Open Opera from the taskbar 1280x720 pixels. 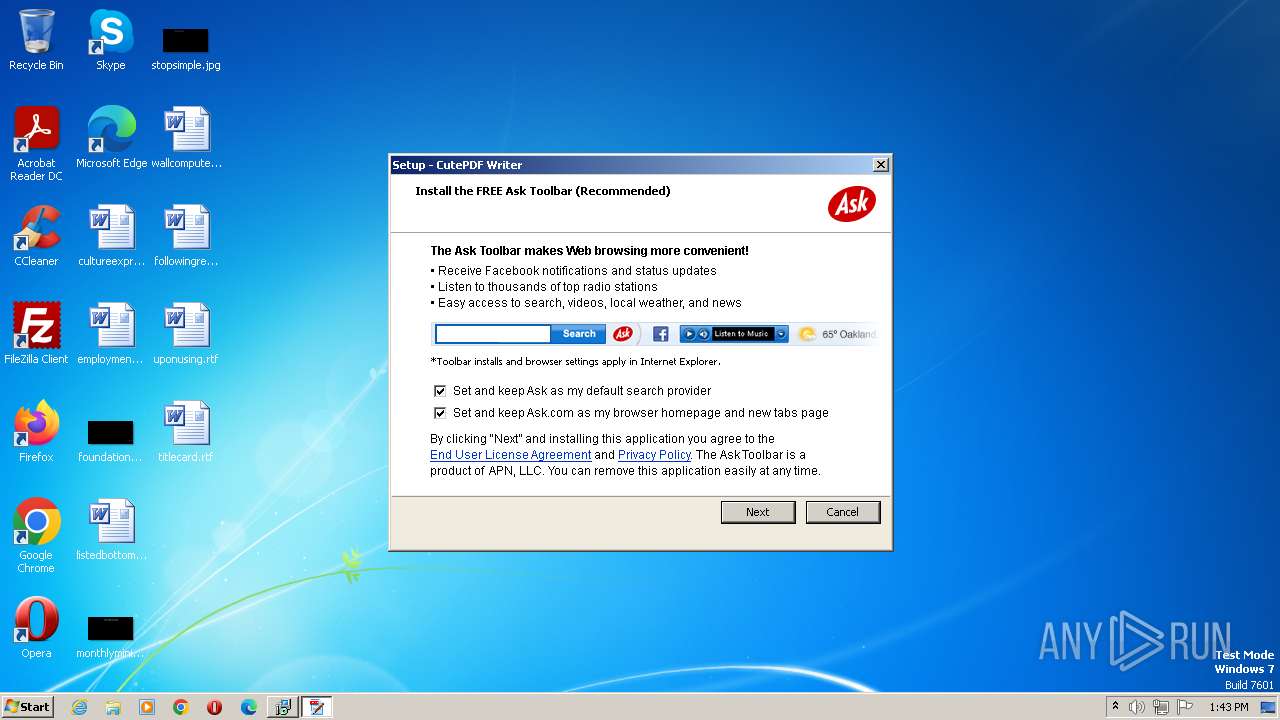point(215,707)
